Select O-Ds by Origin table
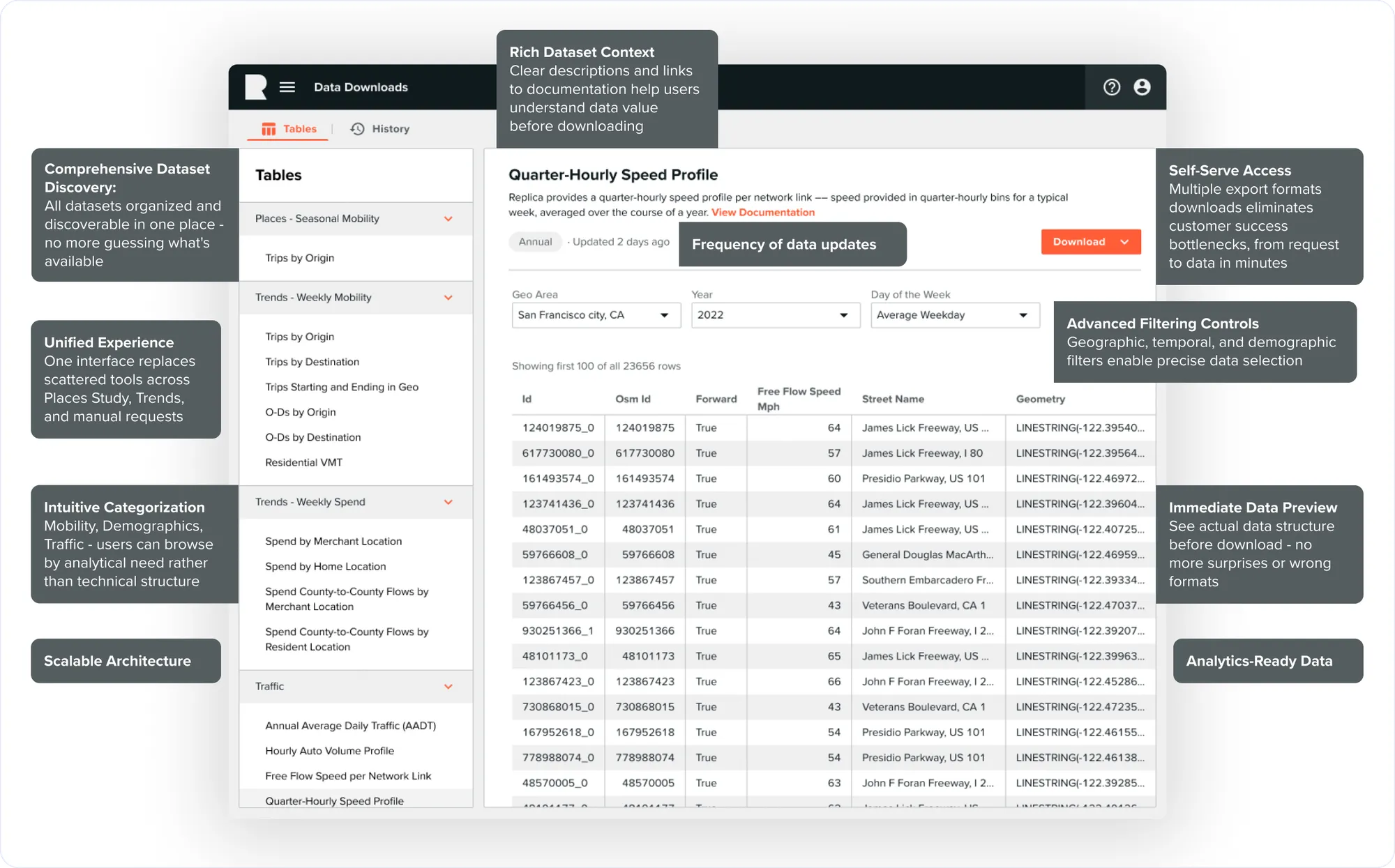This screenshot has height=868, width=1395. click(301, 412)
